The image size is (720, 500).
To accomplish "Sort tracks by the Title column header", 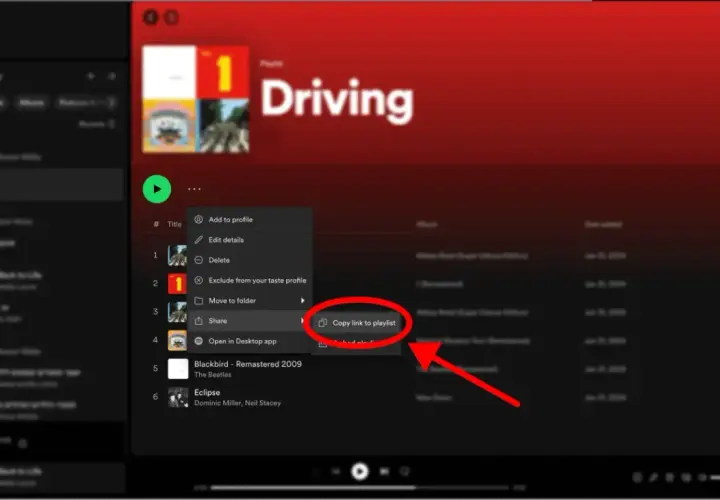I will click(x=174, y=224).
